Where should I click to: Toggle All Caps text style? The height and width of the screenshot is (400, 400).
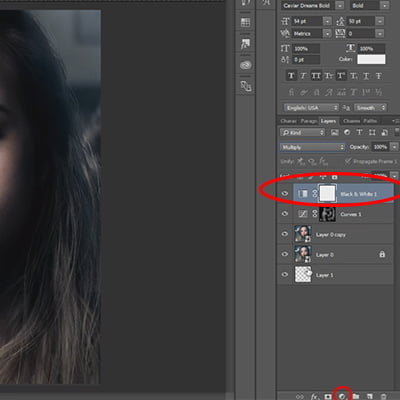click(x=316, y=76)
